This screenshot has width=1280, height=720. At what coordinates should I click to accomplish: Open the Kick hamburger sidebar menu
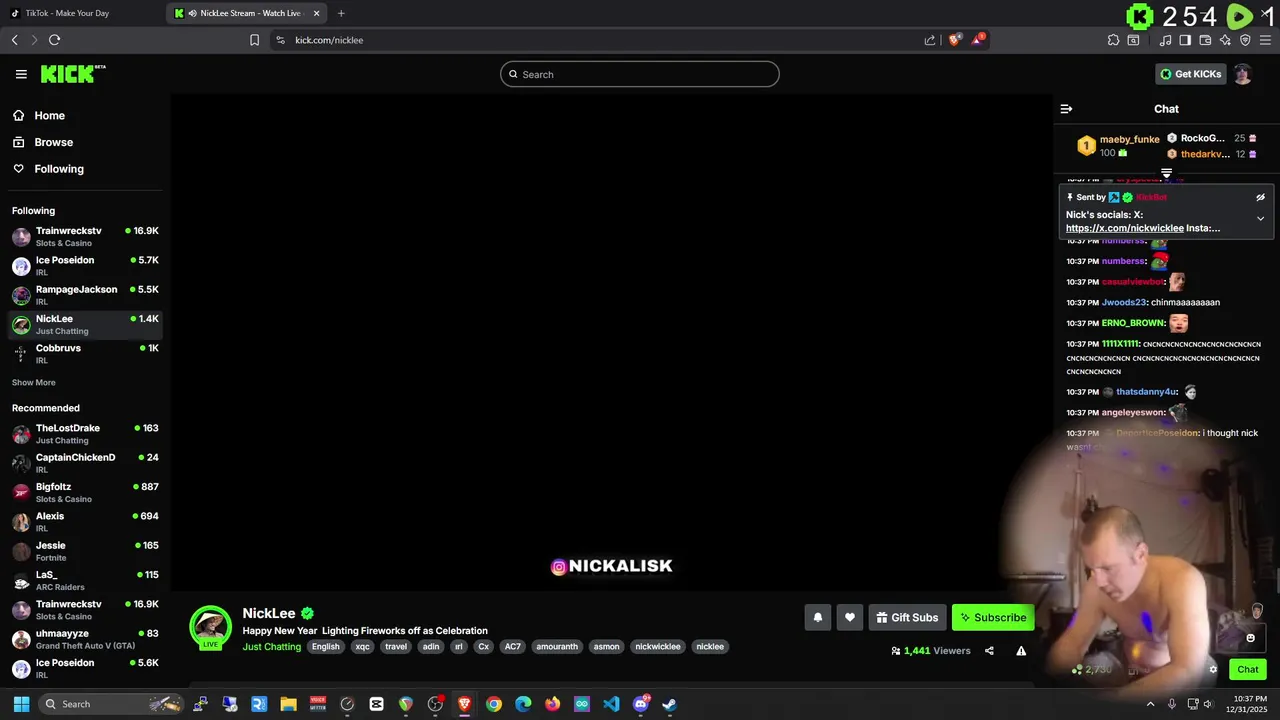click(x=21, y=74)
